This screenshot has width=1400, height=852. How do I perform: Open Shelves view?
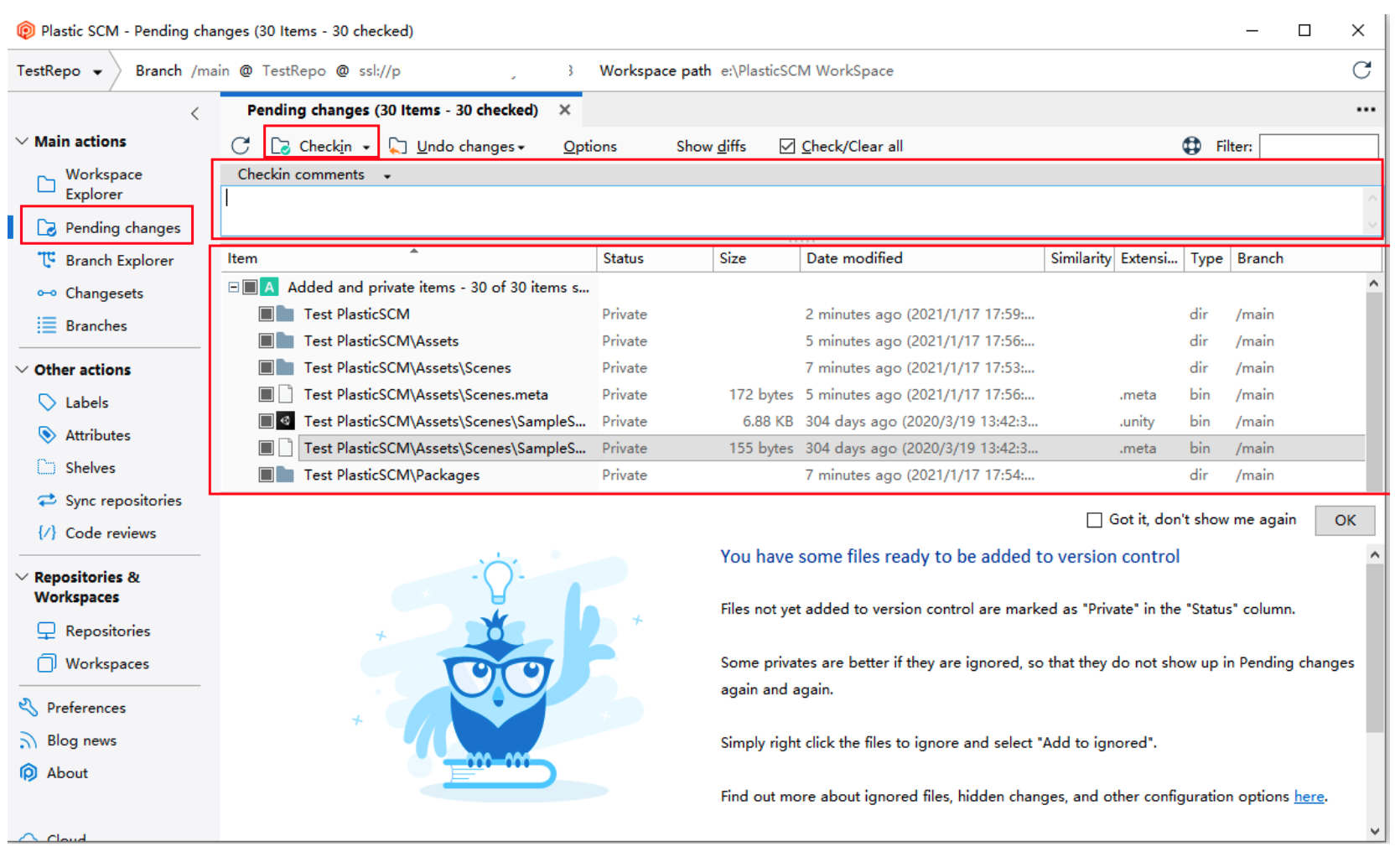click(90, 467)
